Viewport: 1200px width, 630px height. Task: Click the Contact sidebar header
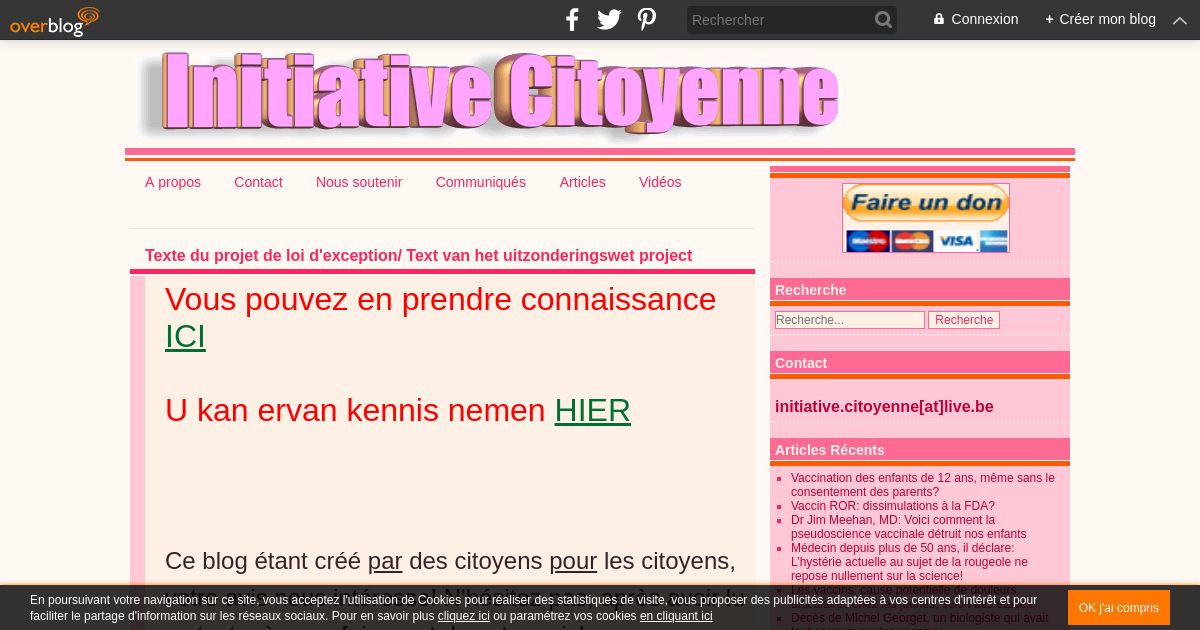pos(920,363)
